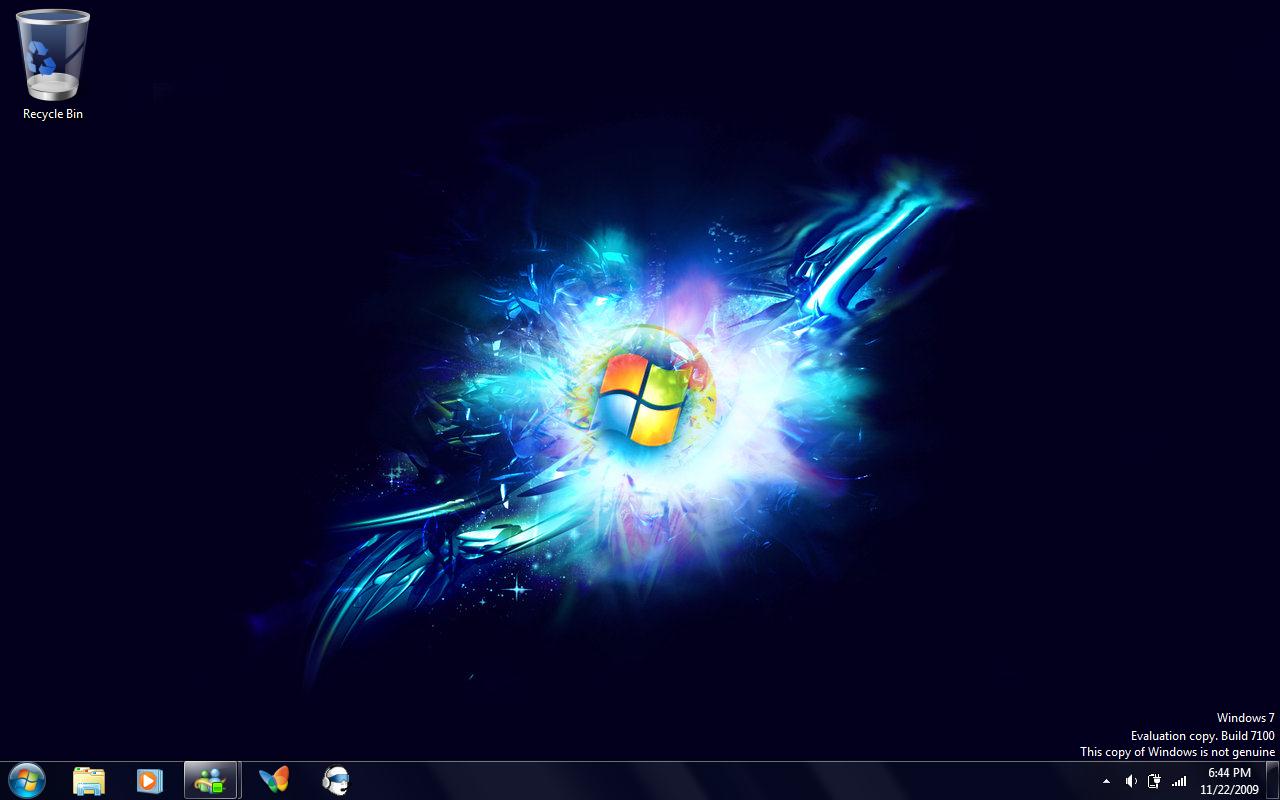Switch to the Windows Live Messenger taskbar button

pos(211,780)
